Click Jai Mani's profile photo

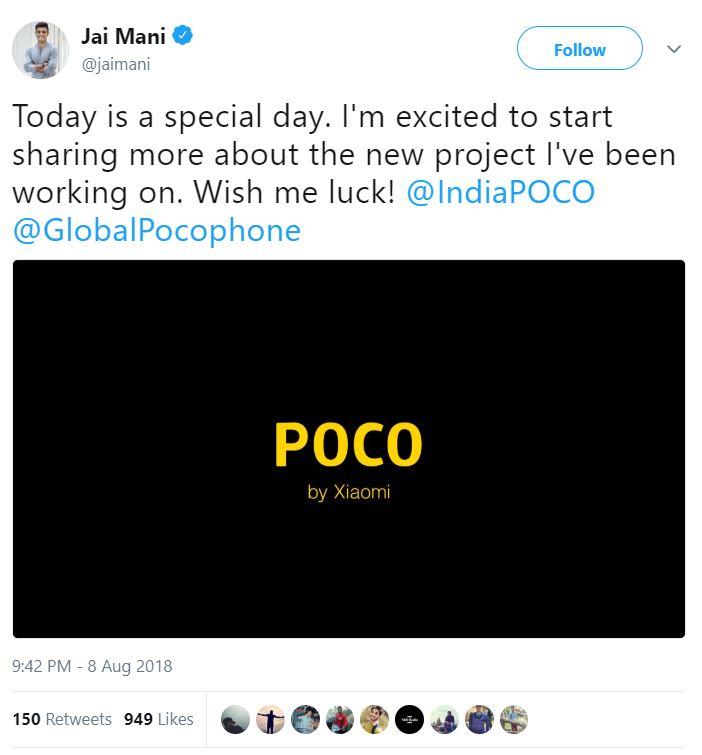(40, 50)
